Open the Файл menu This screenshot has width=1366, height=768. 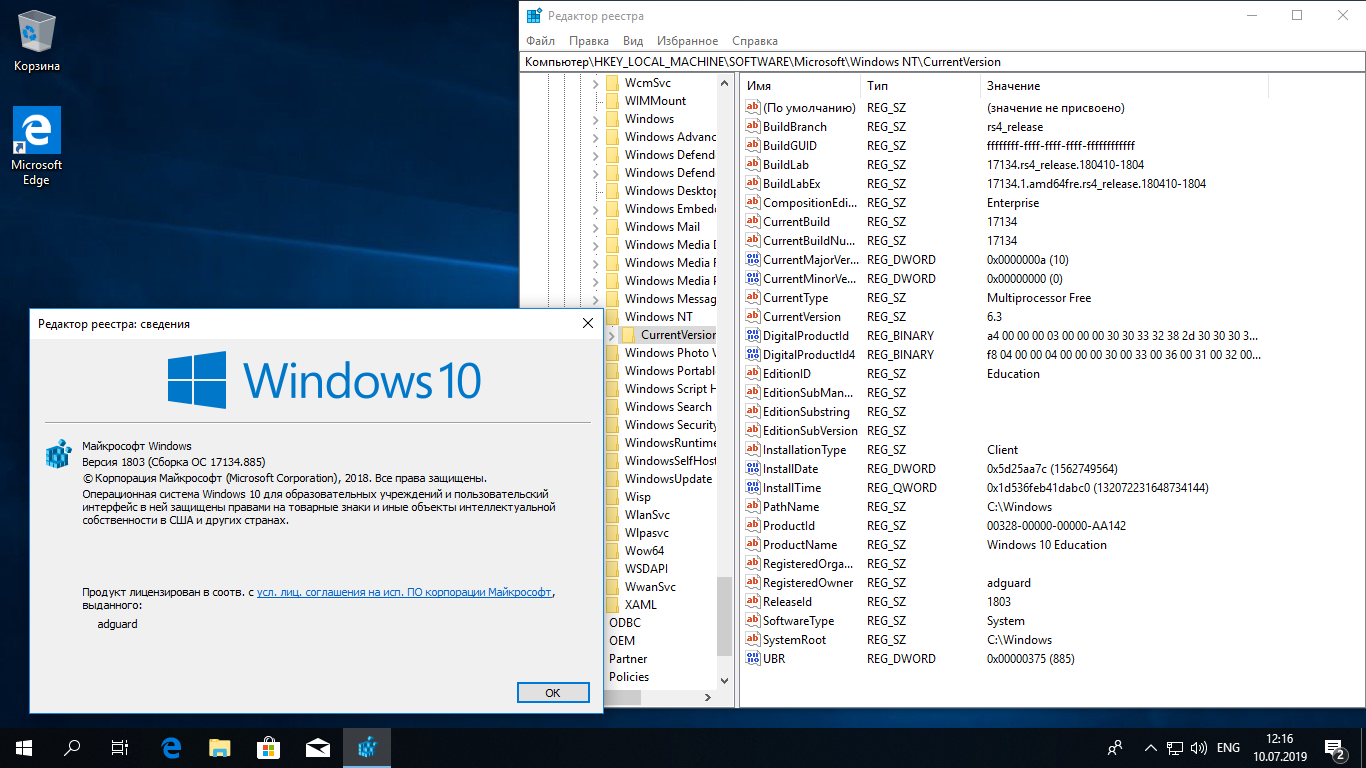pyautogui.click(x=540, y=41)
